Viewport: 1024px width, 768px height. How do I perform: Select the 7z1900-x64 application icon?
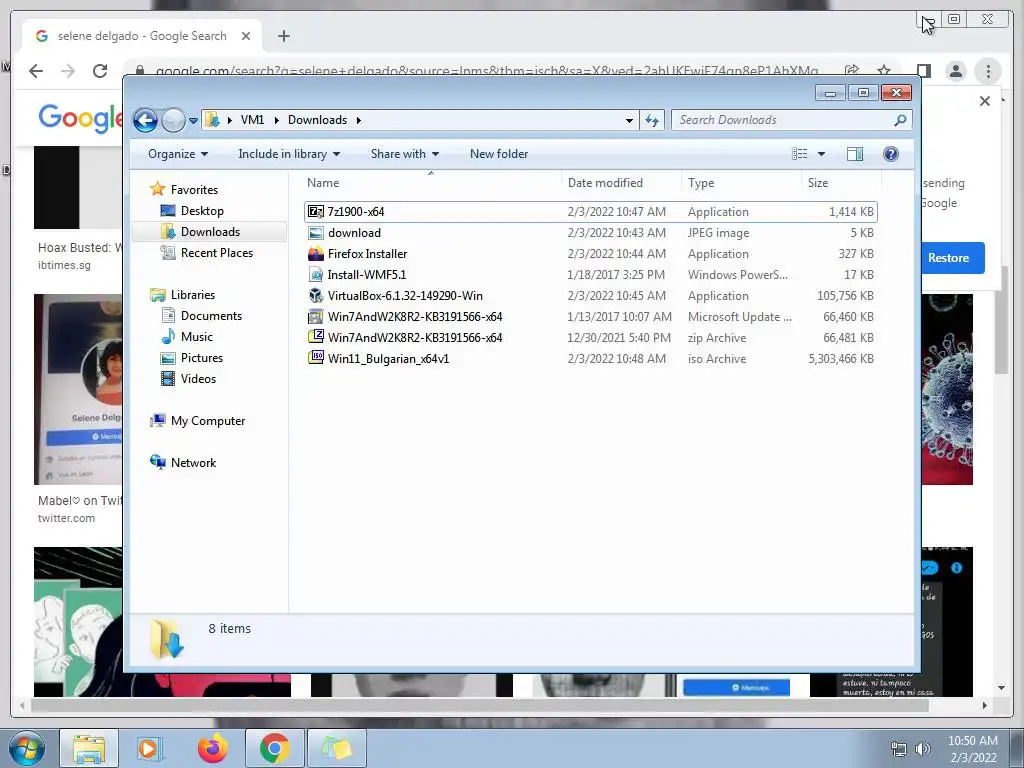(316, 212)
